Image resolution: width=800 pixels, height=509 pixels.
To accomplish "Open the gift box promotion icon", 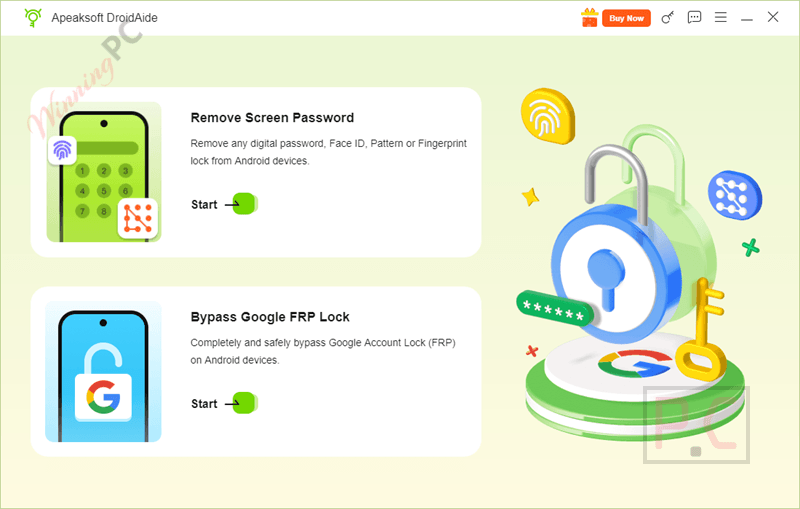I will pyautogui.click(x=589, y=17).
